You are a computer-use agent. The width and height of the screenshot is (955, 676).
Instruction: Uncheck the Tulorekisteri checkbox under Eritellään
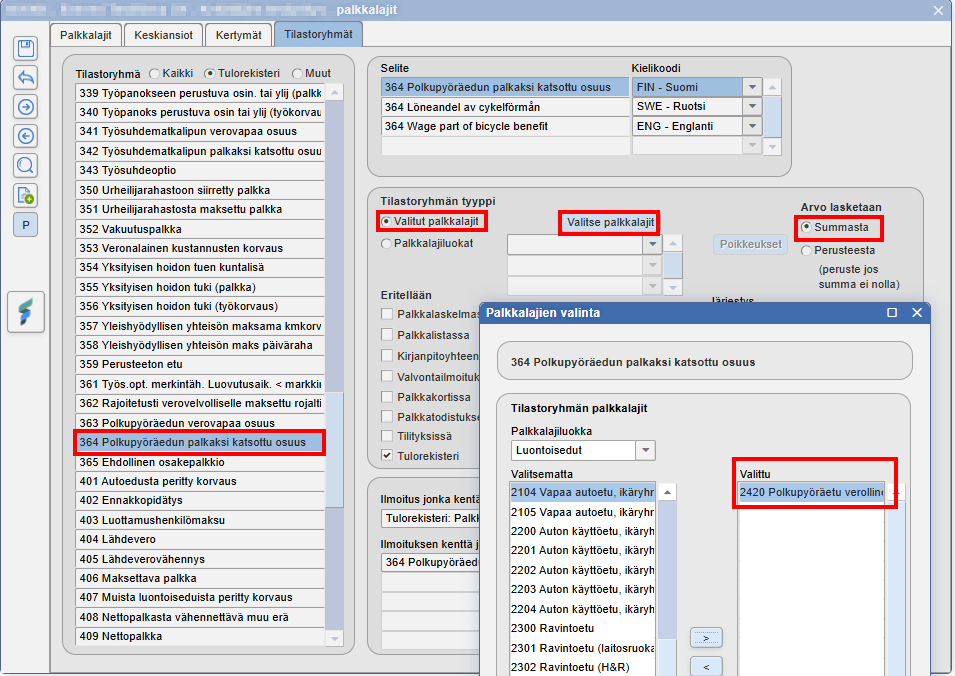[x=387, y=455]
